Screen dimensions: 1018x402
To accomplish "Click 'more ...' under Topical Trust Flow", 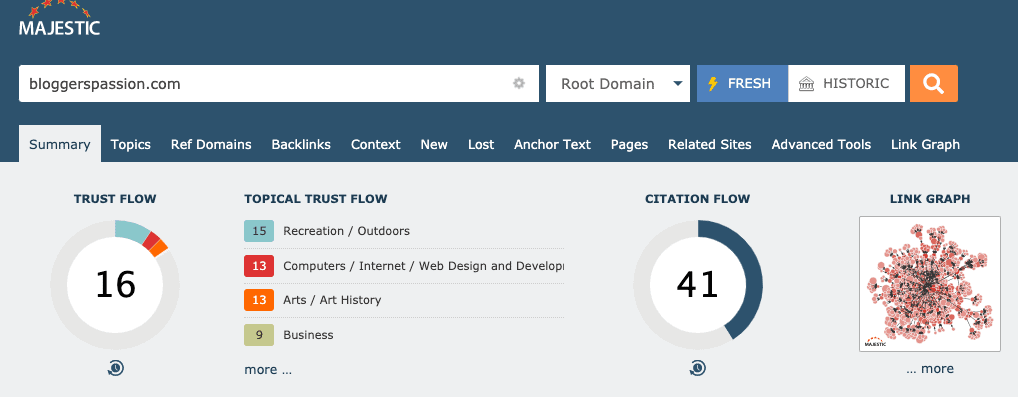I will coord(268,370).
